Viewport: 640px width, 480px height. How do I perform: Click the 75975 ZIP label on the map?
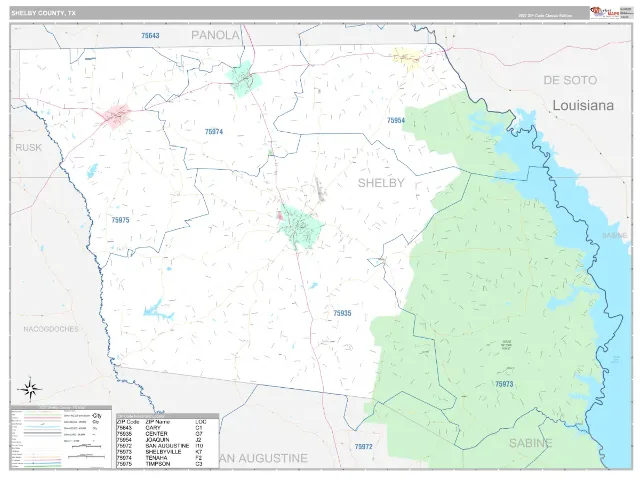point(120,220)
